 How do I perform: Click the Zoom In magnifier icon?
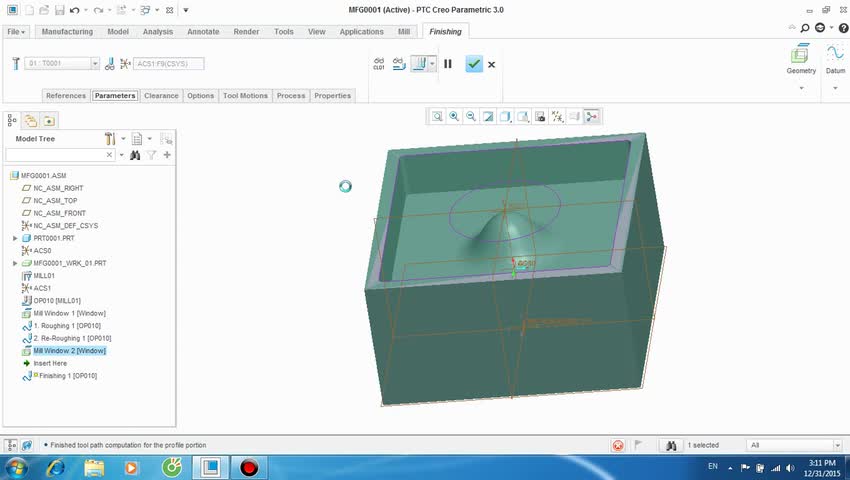click(454, 116)
